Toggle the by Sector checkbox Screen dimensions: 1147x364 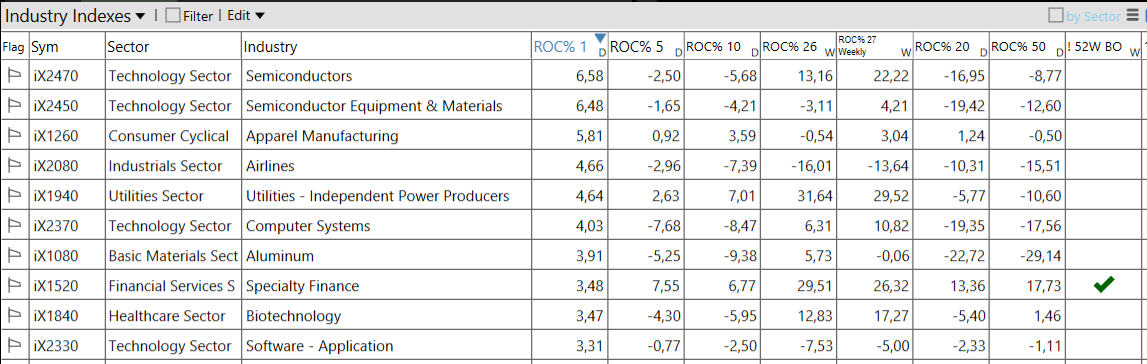pos(1056,15)
